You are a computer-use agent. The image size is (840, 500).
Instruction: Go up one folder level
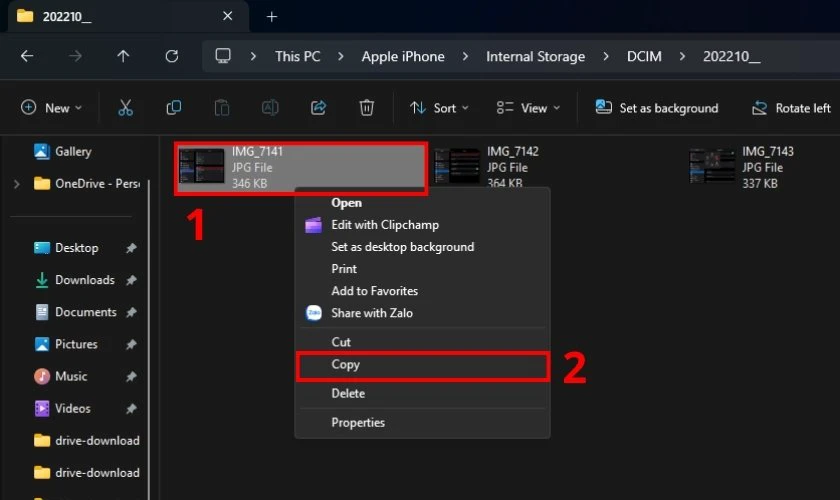tap(123, 56)
